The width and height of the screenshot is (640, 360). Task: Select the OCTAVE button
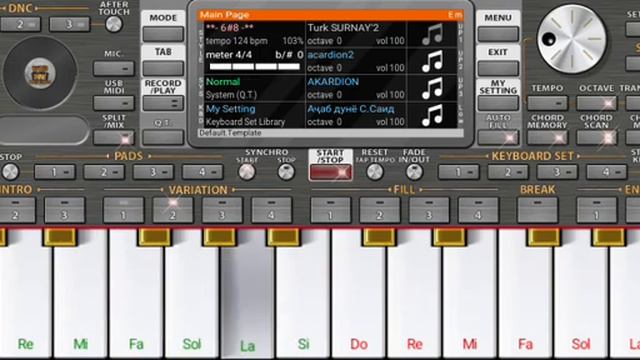coord(596,103)
